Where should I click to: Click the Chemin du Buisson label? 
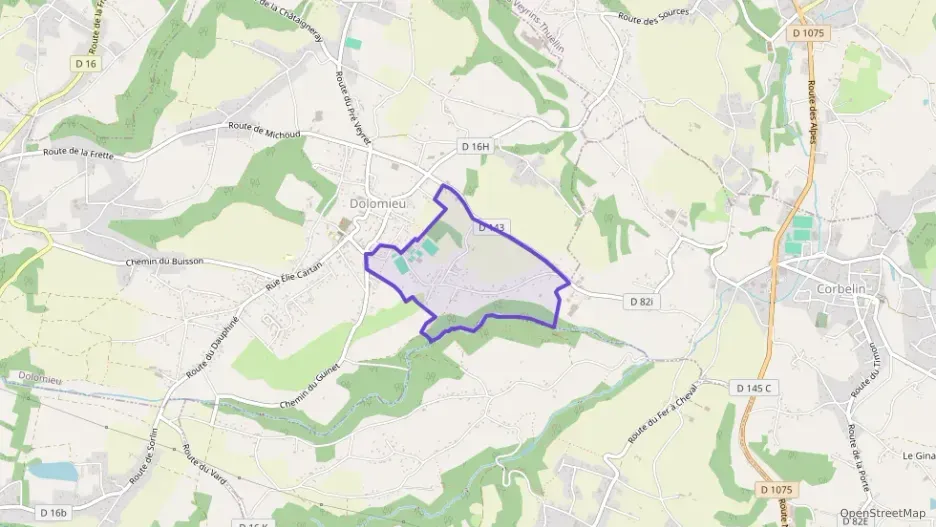[165, 262]
